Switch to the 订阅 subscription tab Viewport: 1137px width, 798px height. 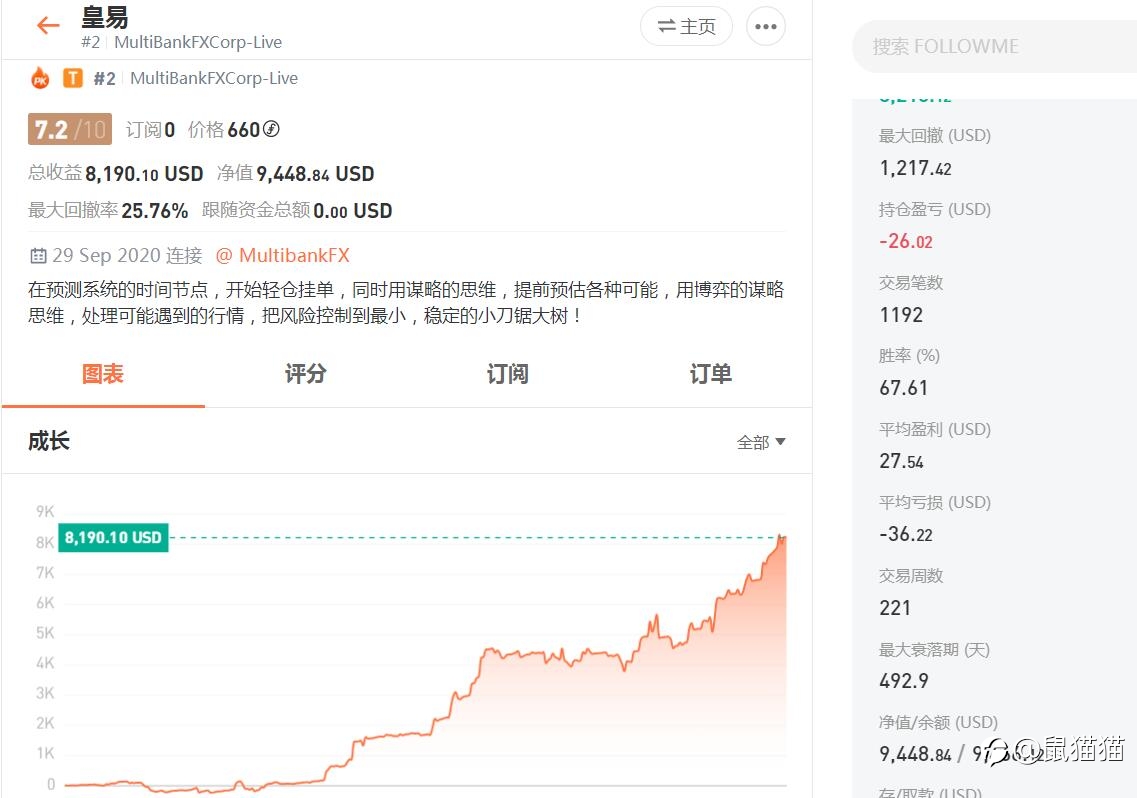[508, 374]
